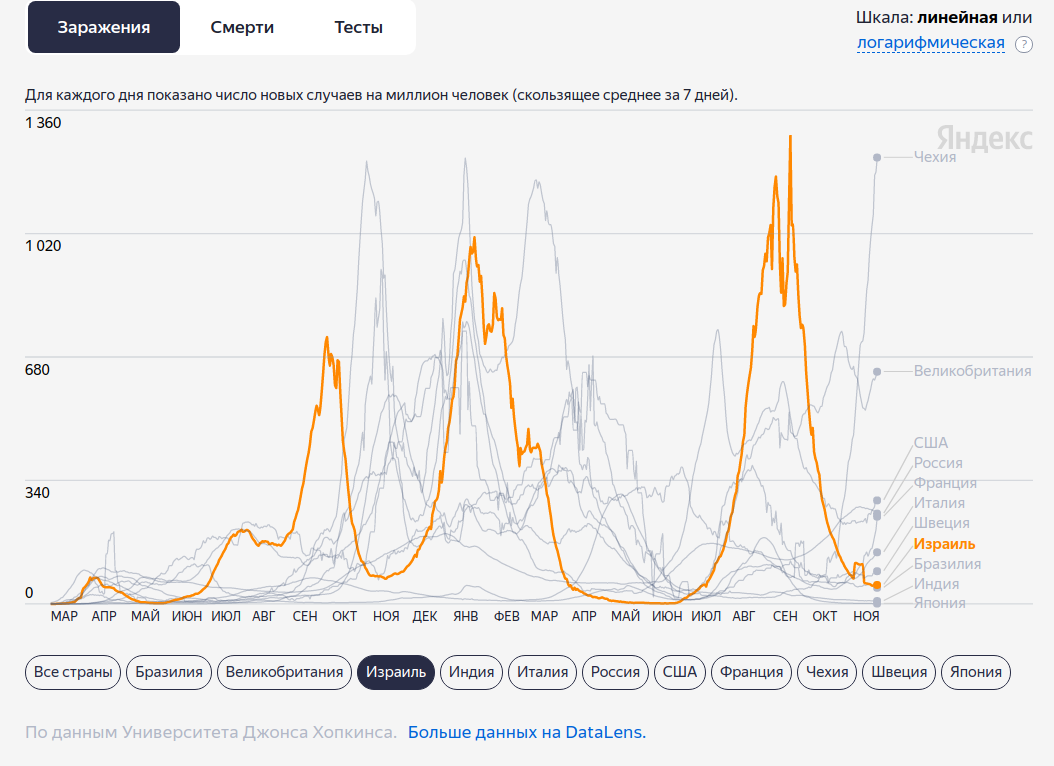Toggle the Все страны filter
The image size is (1054, 766).
pos(73,672)
